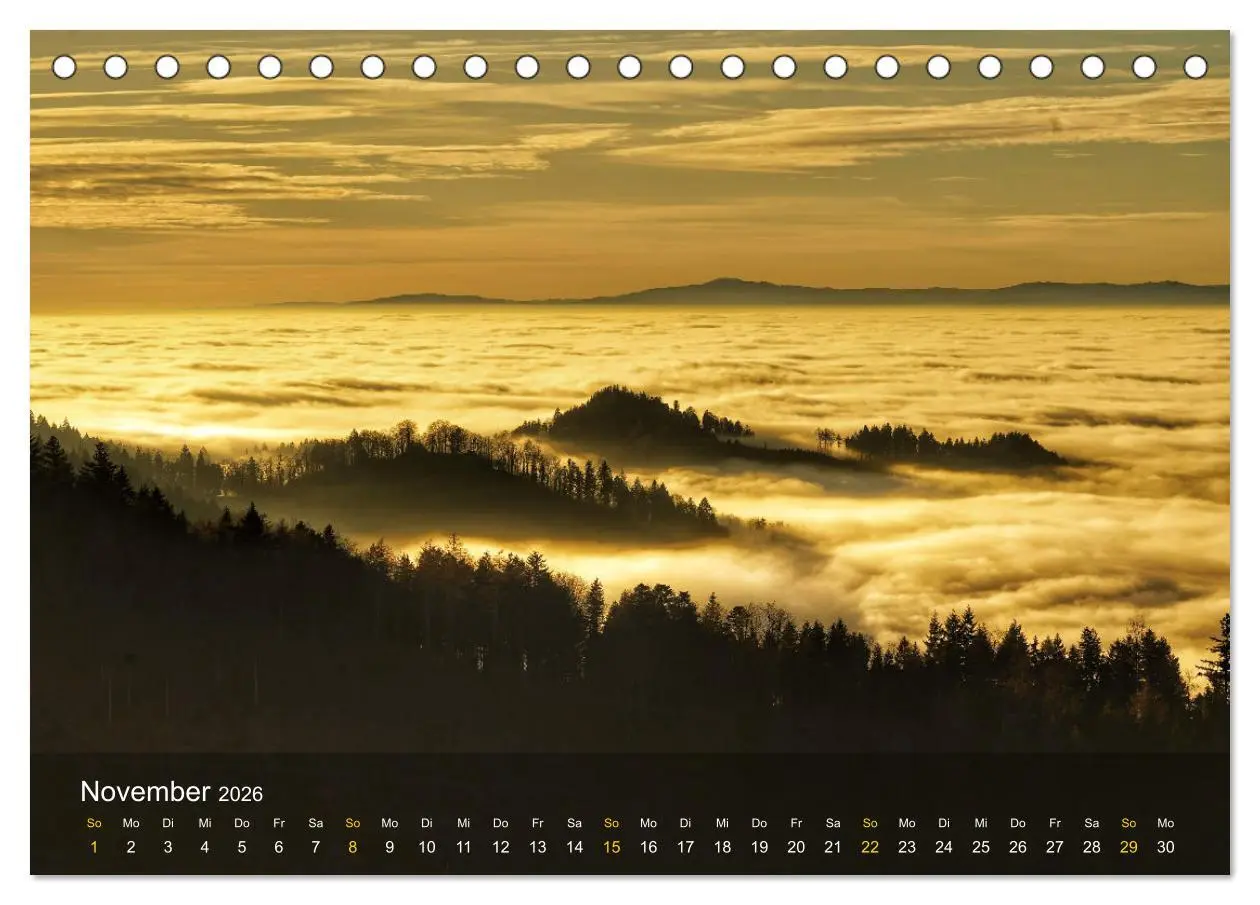Click date 21 in the calendar row

point(833,847)
